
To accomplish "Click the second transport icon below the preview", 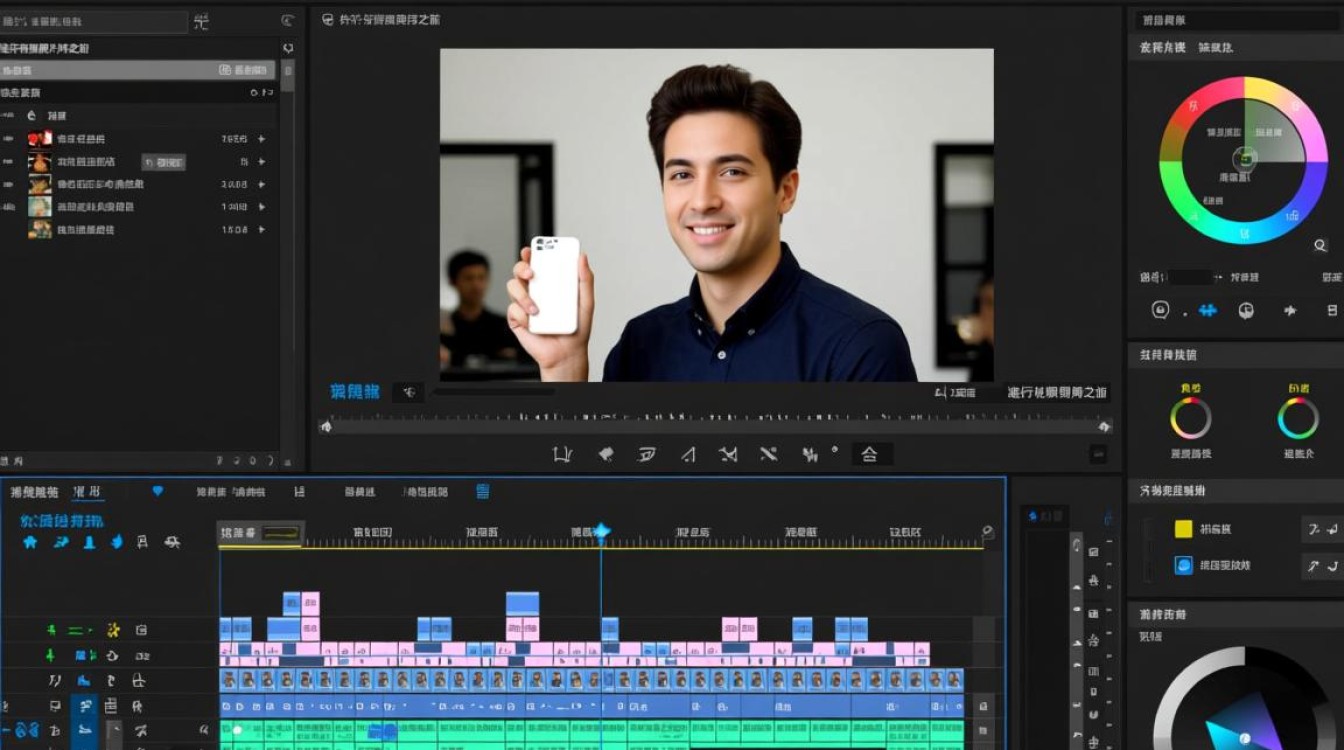I will click(x=606, y=454).
